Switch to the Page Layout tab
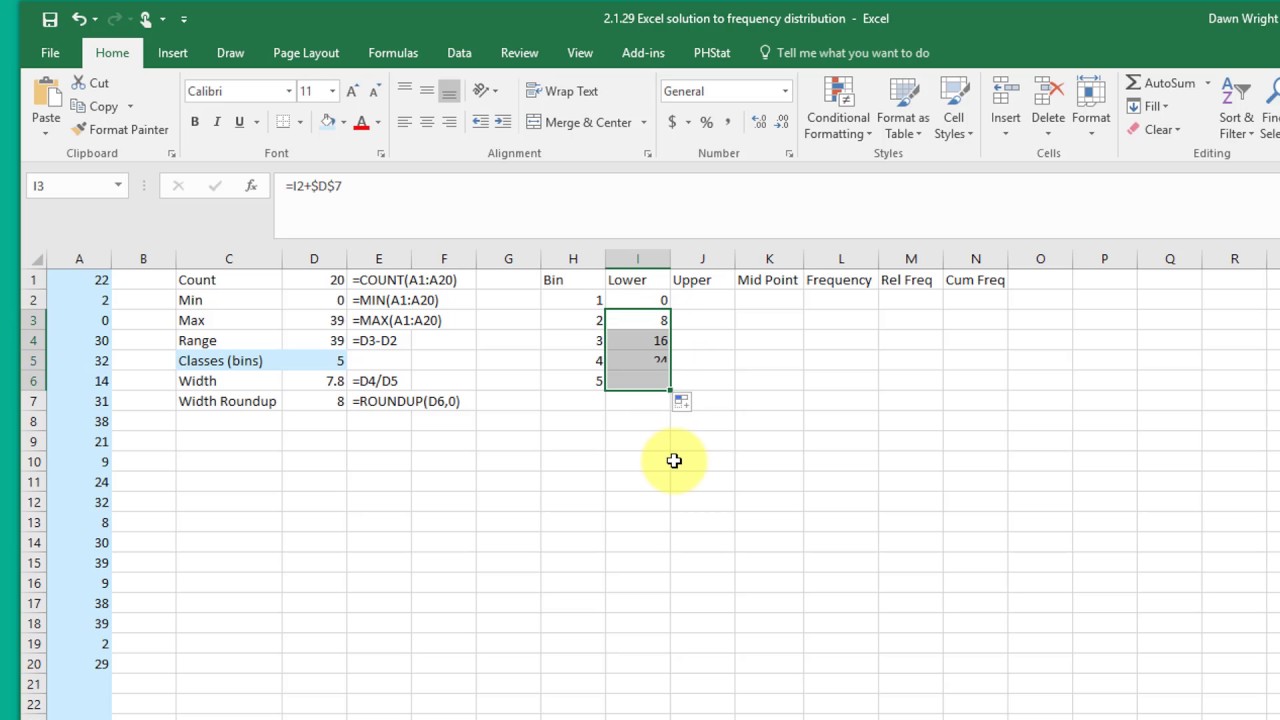This screenshot has height=720, width=1280. pos(306,53)
